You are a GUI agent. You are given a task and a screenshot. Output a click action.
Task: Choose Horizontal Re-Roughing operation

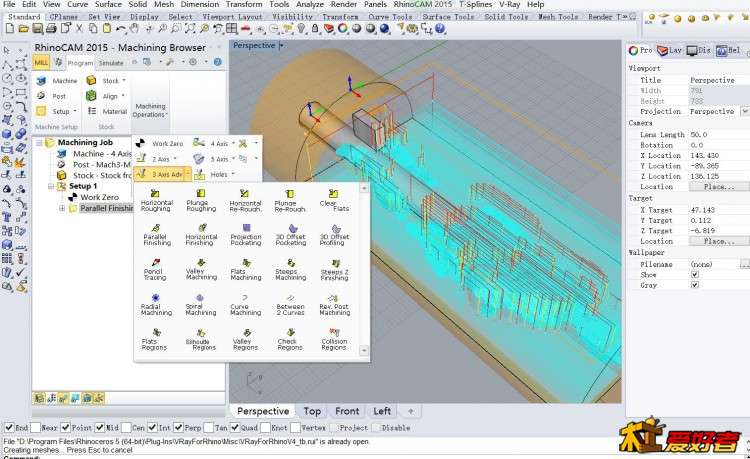[x=245, y=200]
